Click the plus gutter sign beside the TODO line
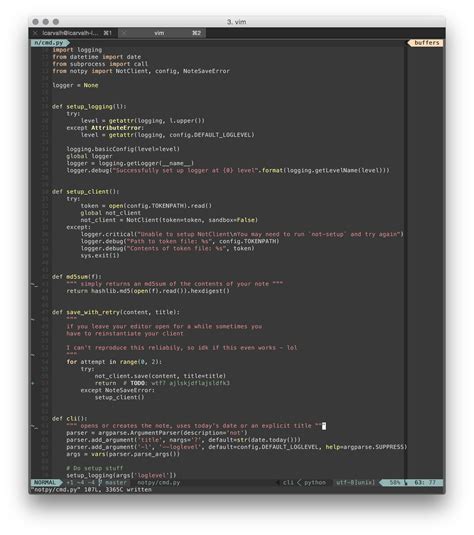The width and height of the screenshot is (474, 535). coord(33,383)
